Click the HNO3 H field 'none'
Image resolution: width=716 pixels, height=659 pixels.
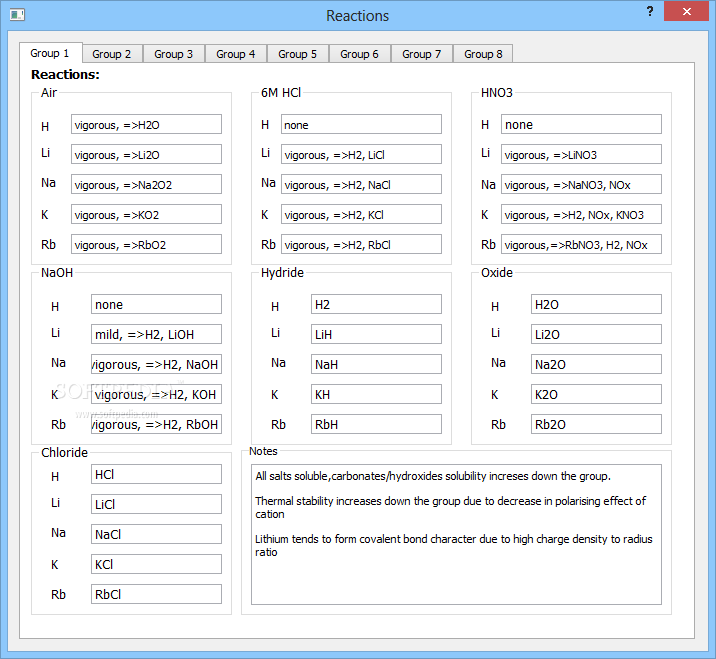coord(581,124)
